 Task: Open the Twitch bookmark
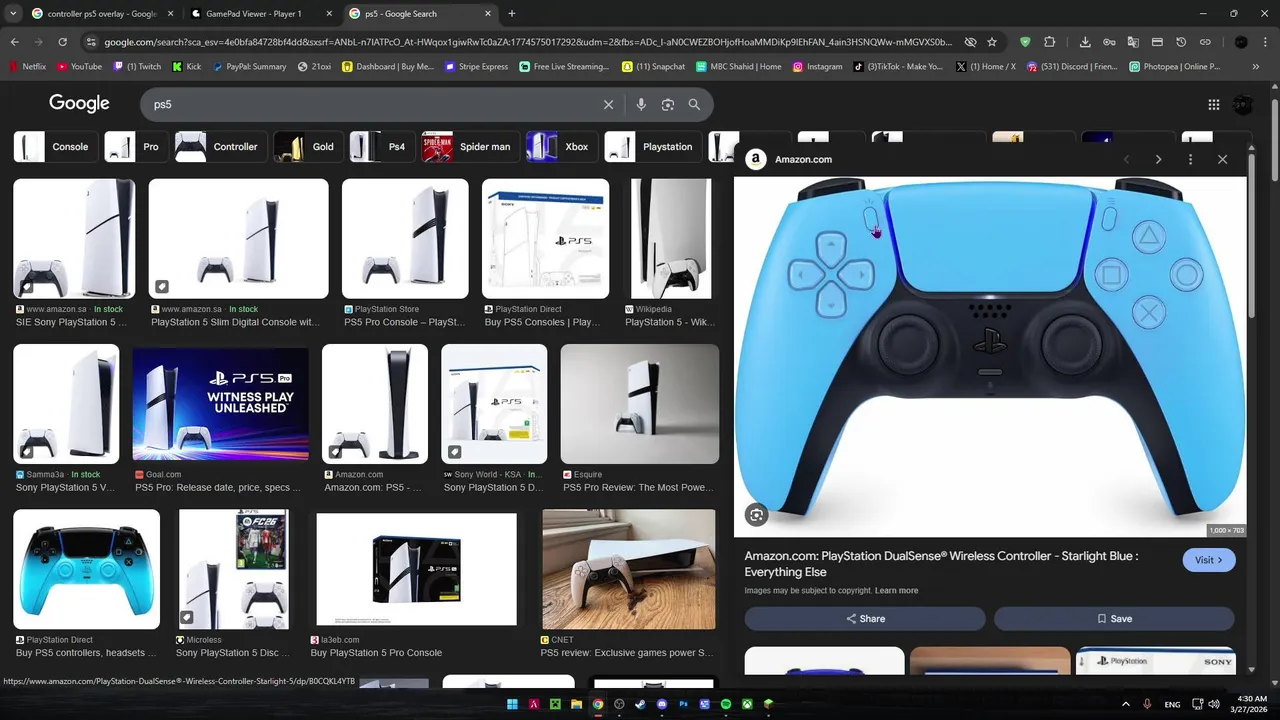(137, 67)
